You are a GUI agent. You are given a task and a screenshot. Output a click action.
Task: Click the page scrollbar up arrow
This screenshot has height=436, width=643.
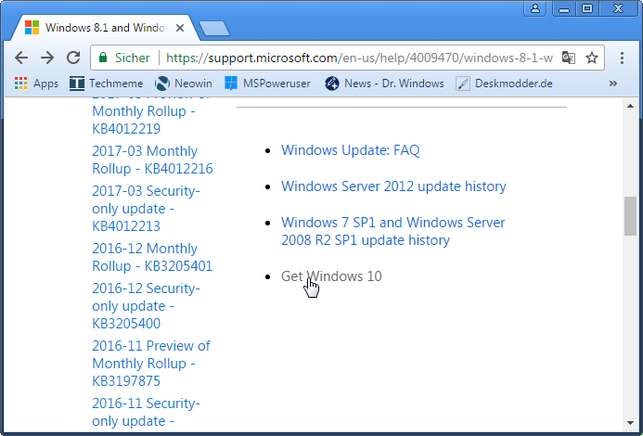[630, 106]
